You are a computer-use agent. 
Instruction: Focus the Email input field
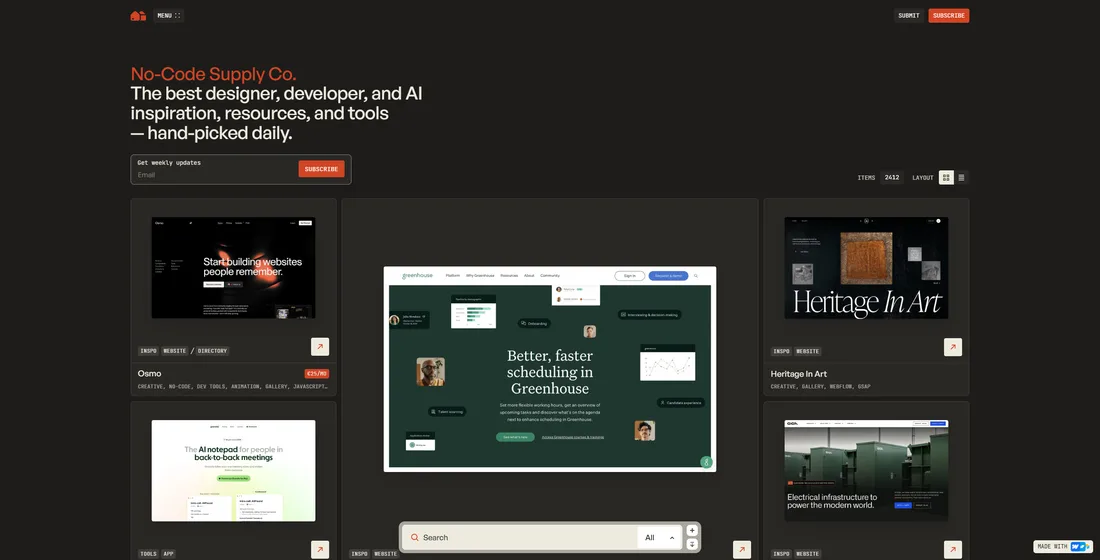coord(215,175)
